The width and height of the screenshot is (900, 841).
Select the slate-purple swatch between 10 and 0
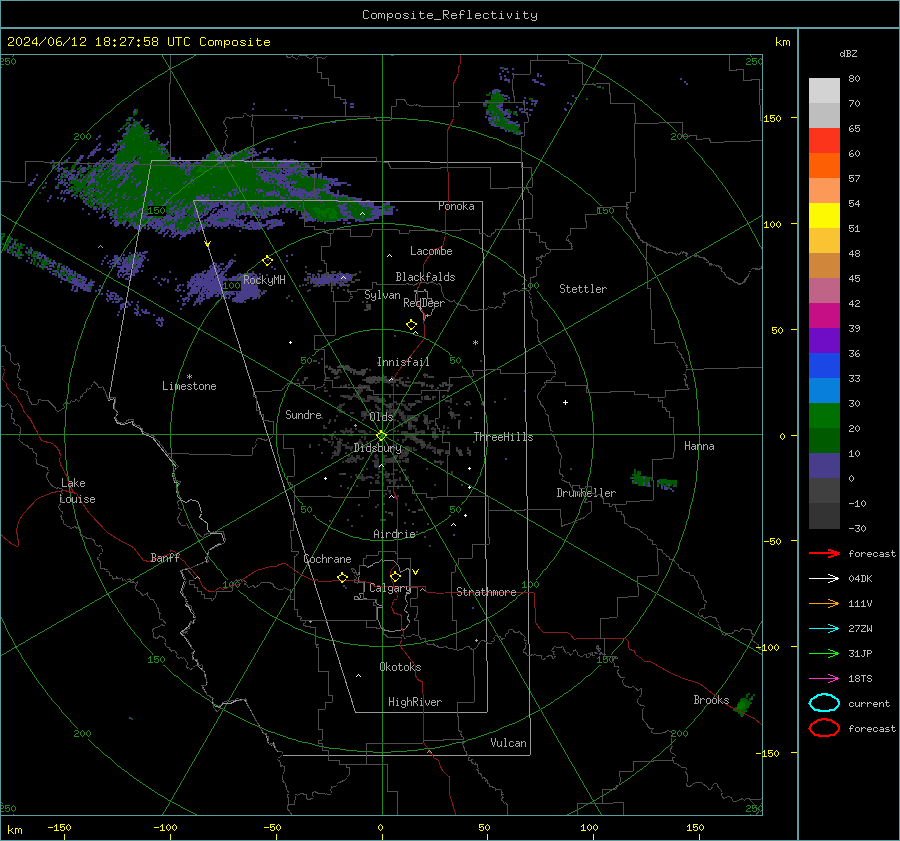coord(824,466)
